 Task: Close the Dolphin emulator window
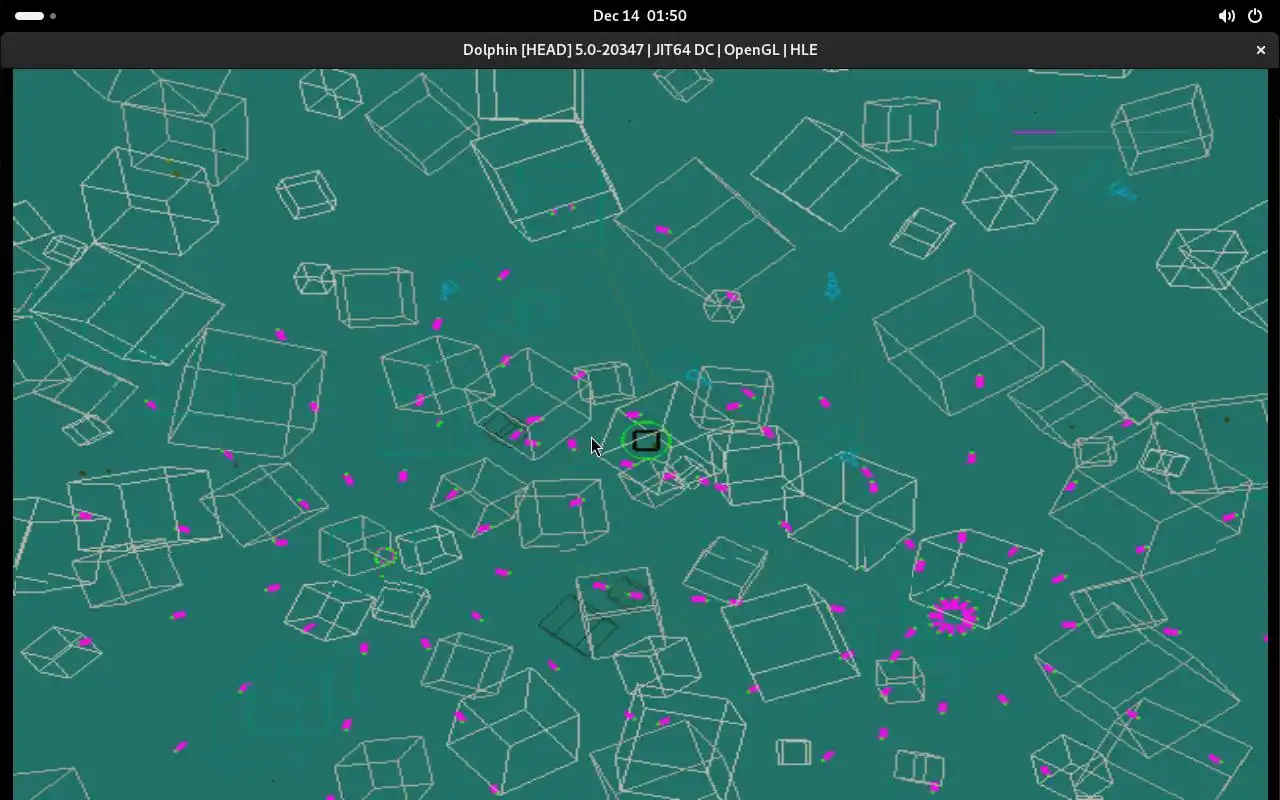pos(1260,50)
